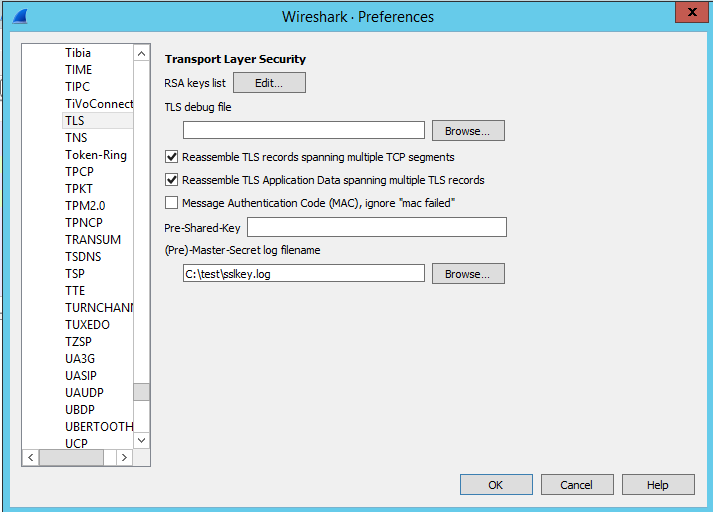
Task: Click the RSA keys list label
Action: coord(195,83)
